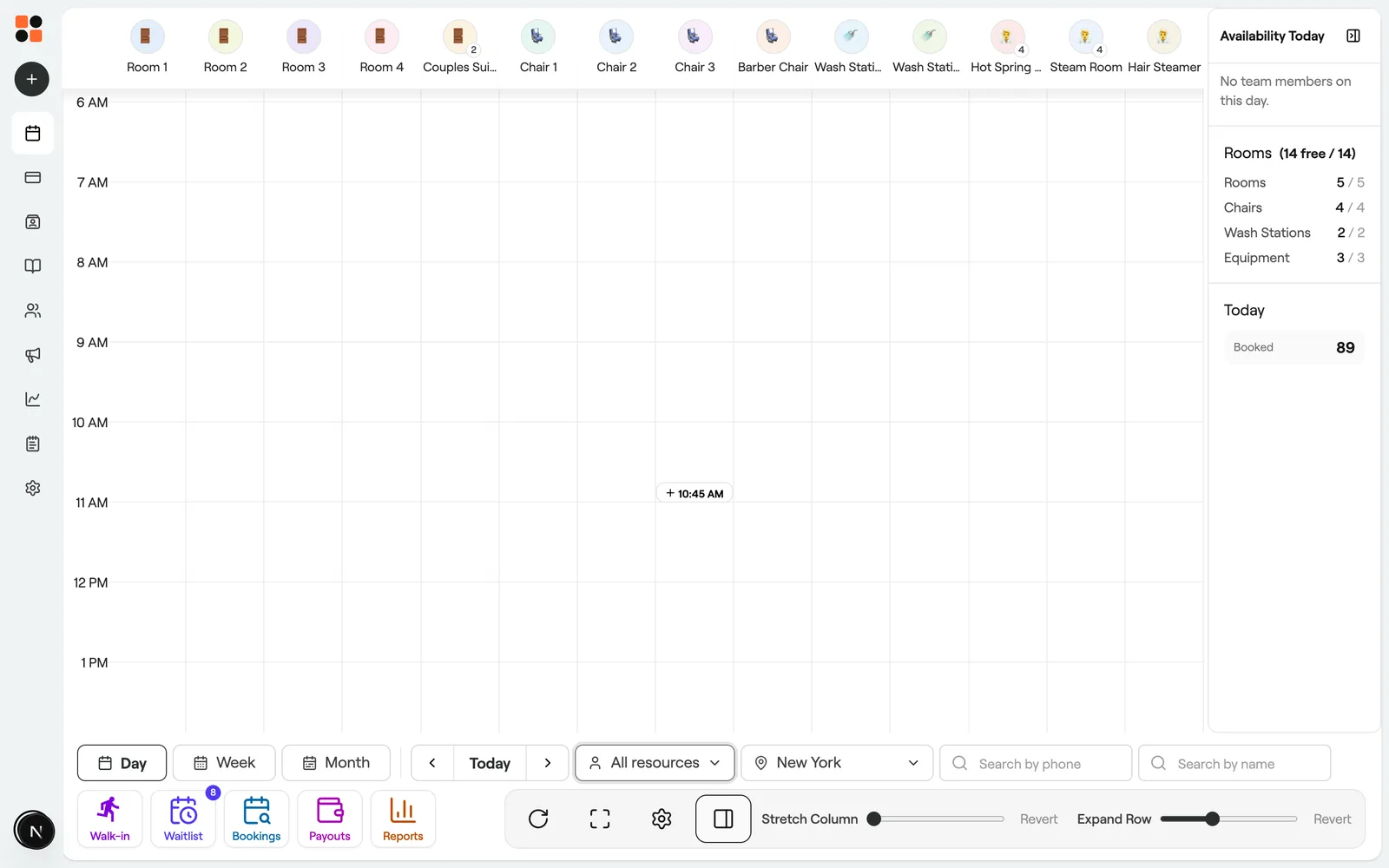Open the card payments icon in sidebar
Screen dimensions: 1389x868
[33, 178]
